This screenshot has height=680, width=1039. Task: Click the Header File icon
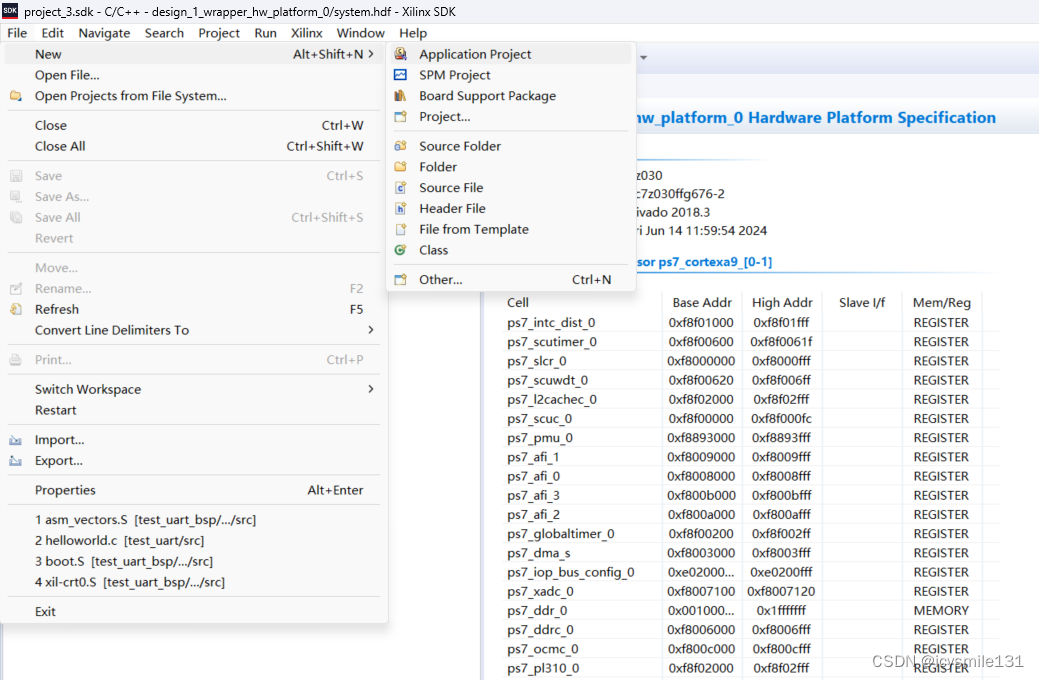click(400, 208)
